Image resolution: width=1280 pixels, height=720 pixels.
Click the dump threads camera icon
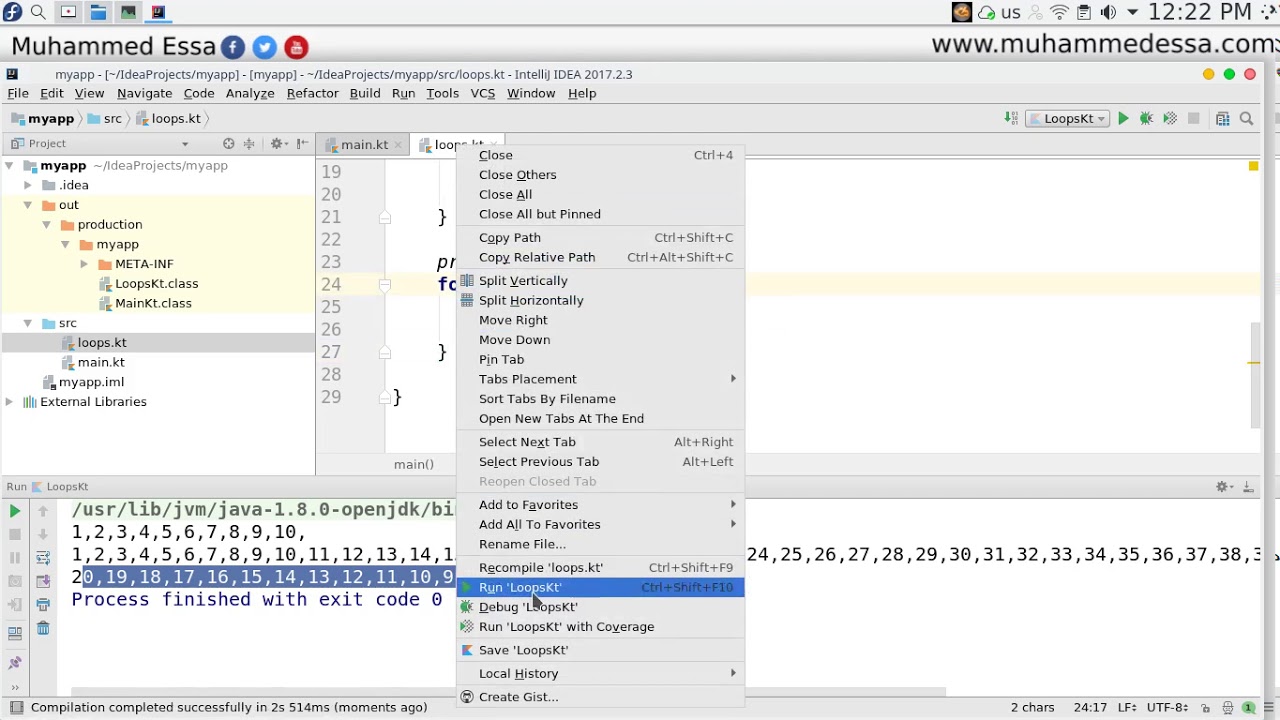point(15,582)
